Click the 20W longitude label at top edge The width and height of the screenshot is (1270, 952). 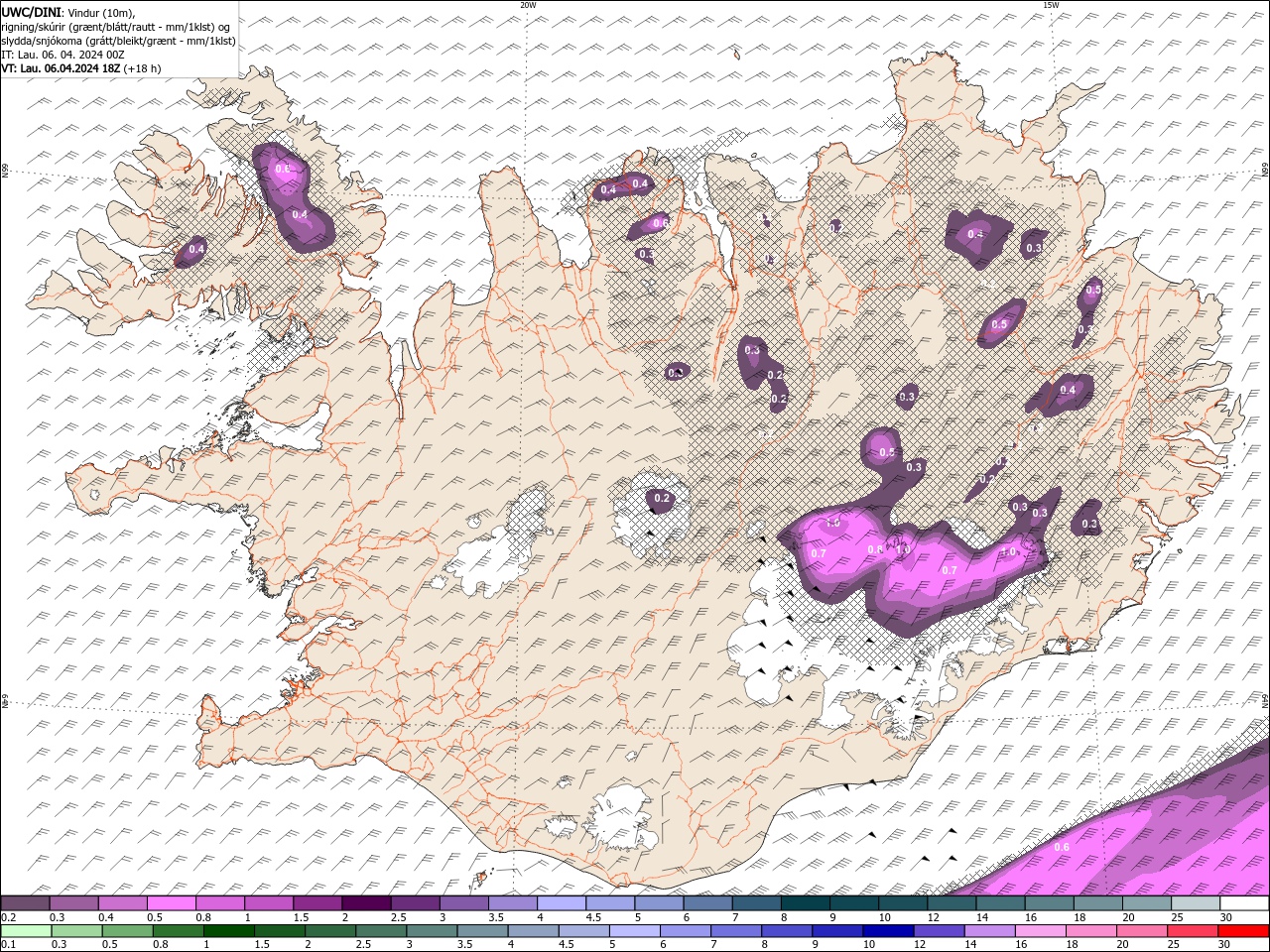[x=528, y=5]
